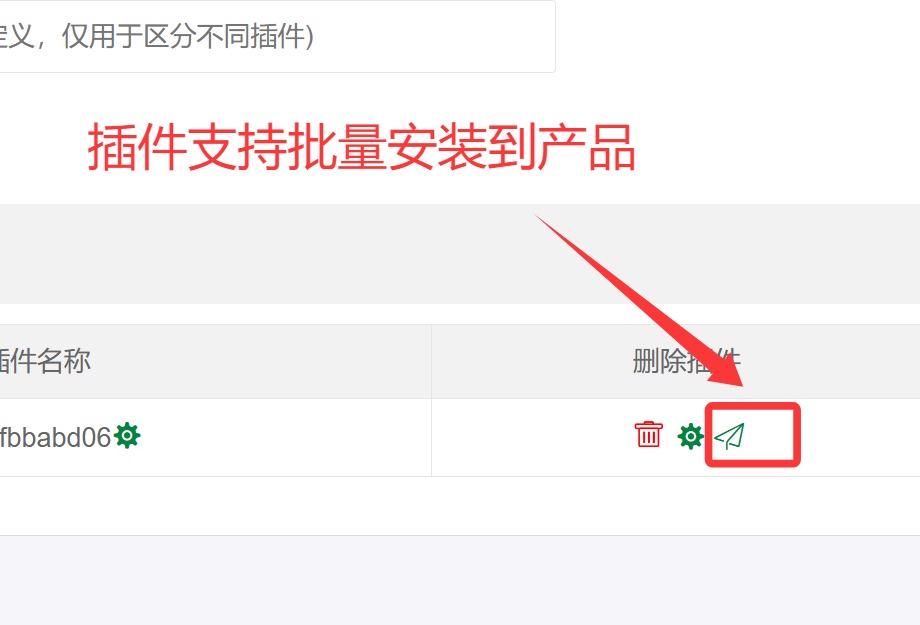
Task: Click the empty header area right of 删除插件
Action: pos(833,361)
